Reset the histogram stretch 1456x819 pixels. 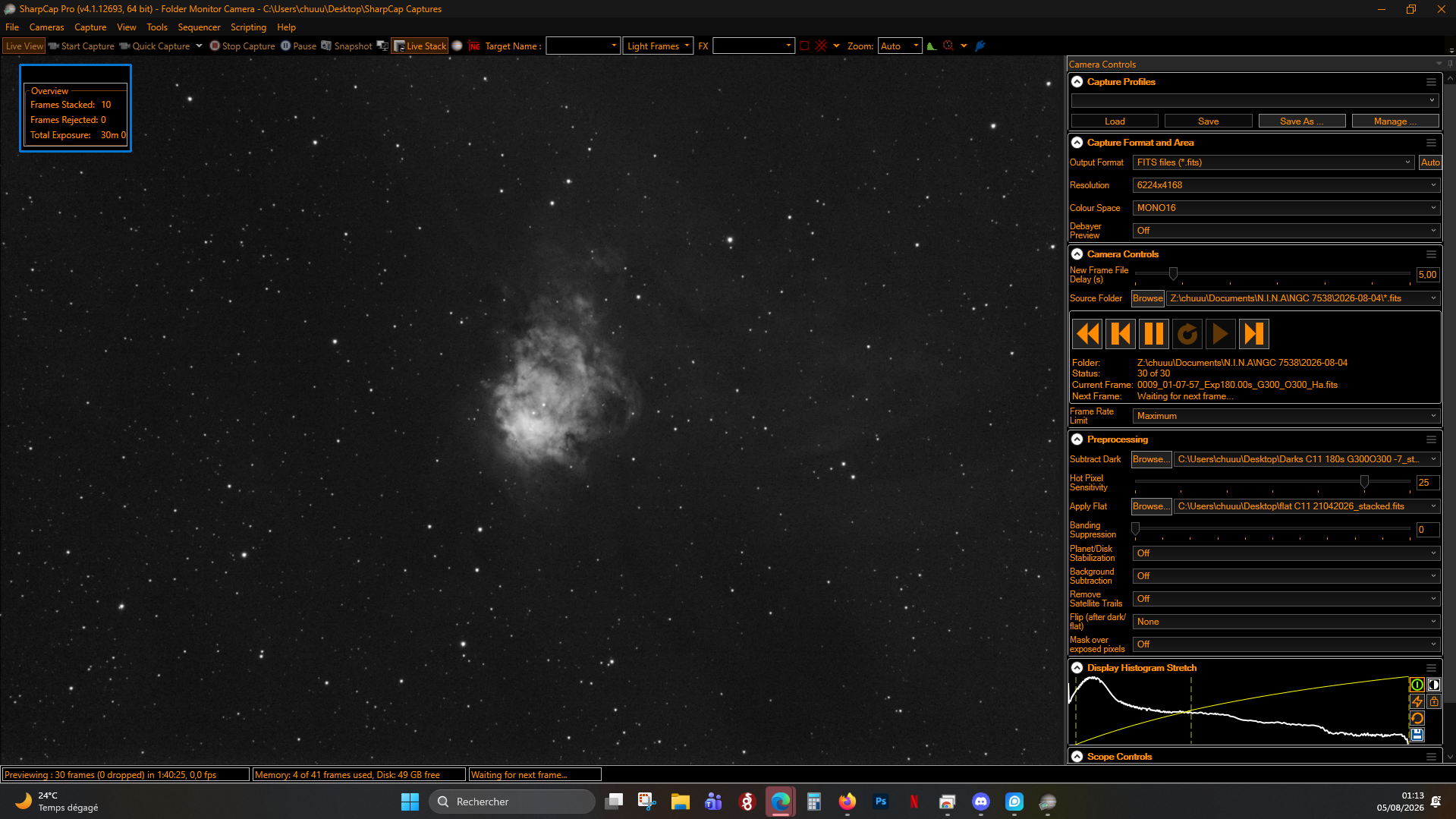(1417, 718)
